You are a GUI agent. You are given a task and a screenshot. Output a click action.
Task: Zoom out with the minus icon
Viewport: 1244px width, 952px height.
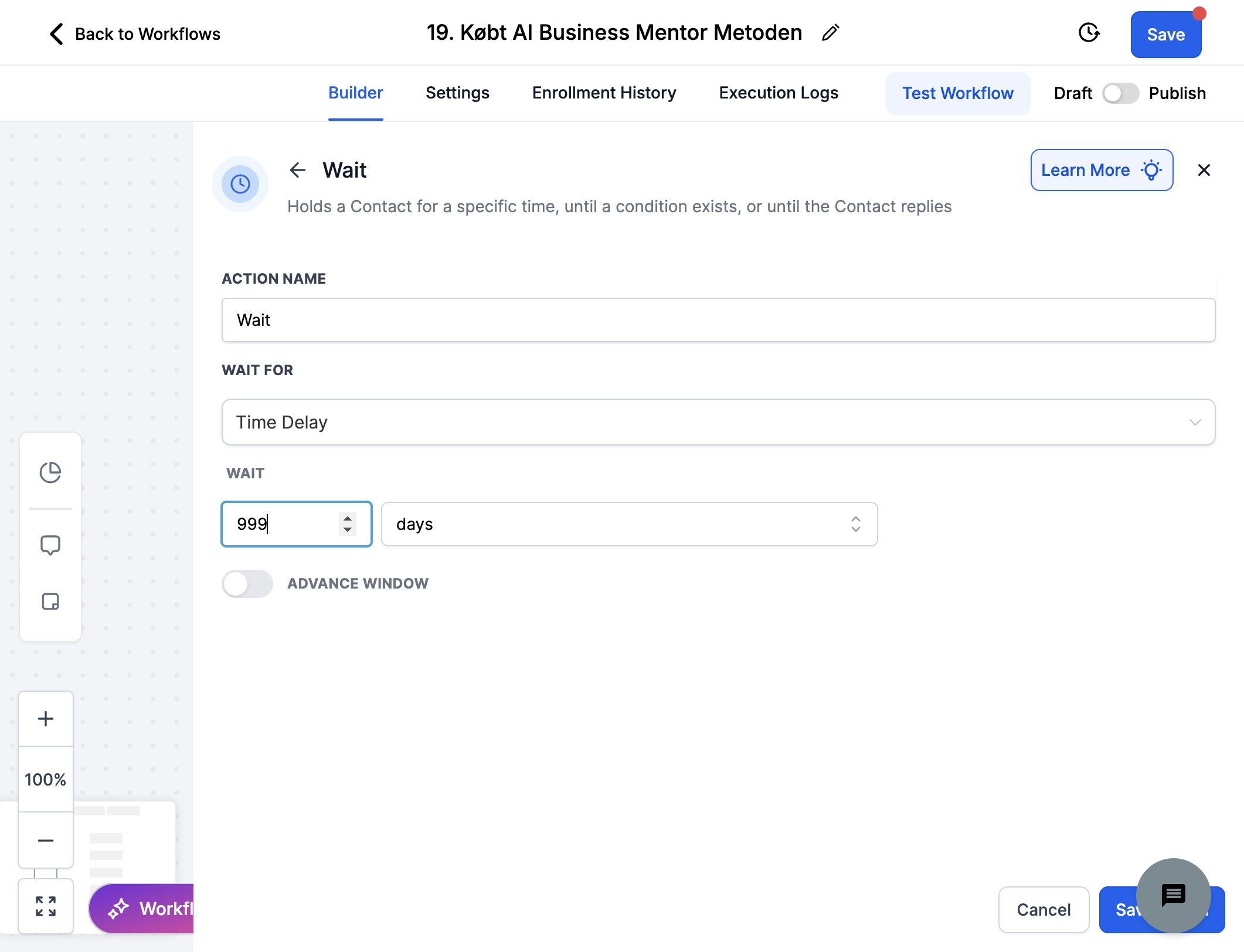46,840
